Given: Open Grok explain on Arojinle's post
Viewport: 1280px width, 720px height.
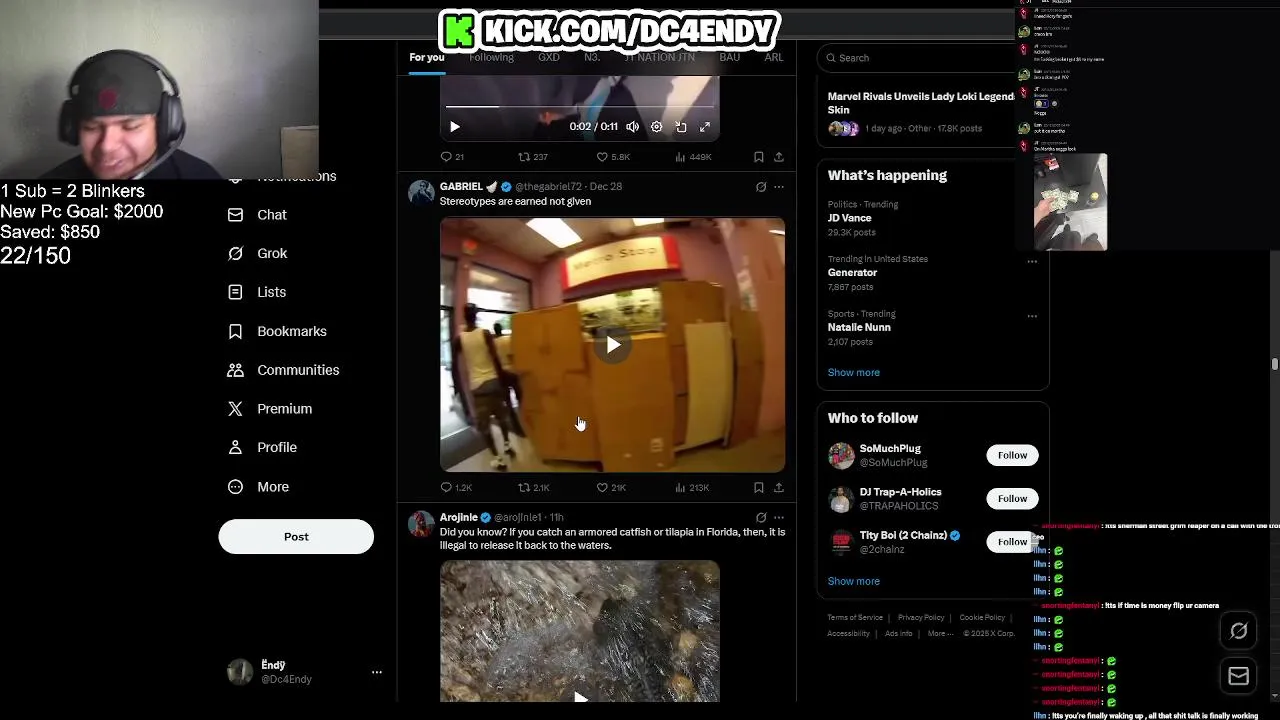Looking at the screenshot, I should point(761,518).
